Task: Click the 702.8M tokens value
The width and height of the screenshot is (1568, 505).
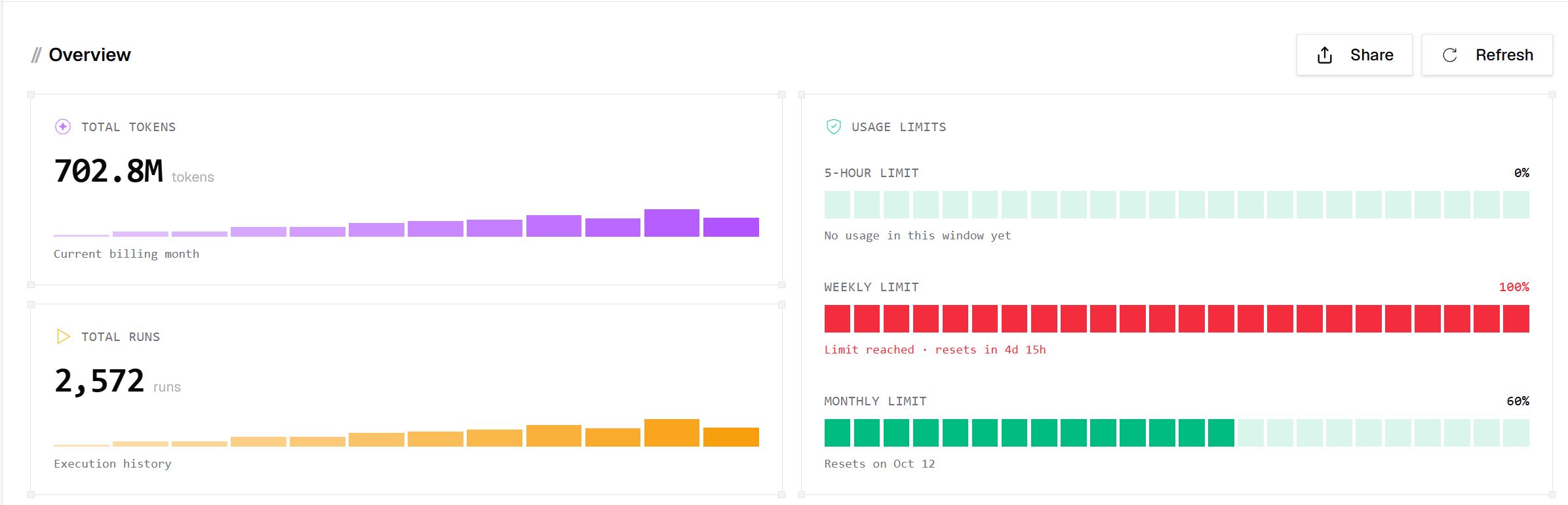Action: tap(109, 171)
